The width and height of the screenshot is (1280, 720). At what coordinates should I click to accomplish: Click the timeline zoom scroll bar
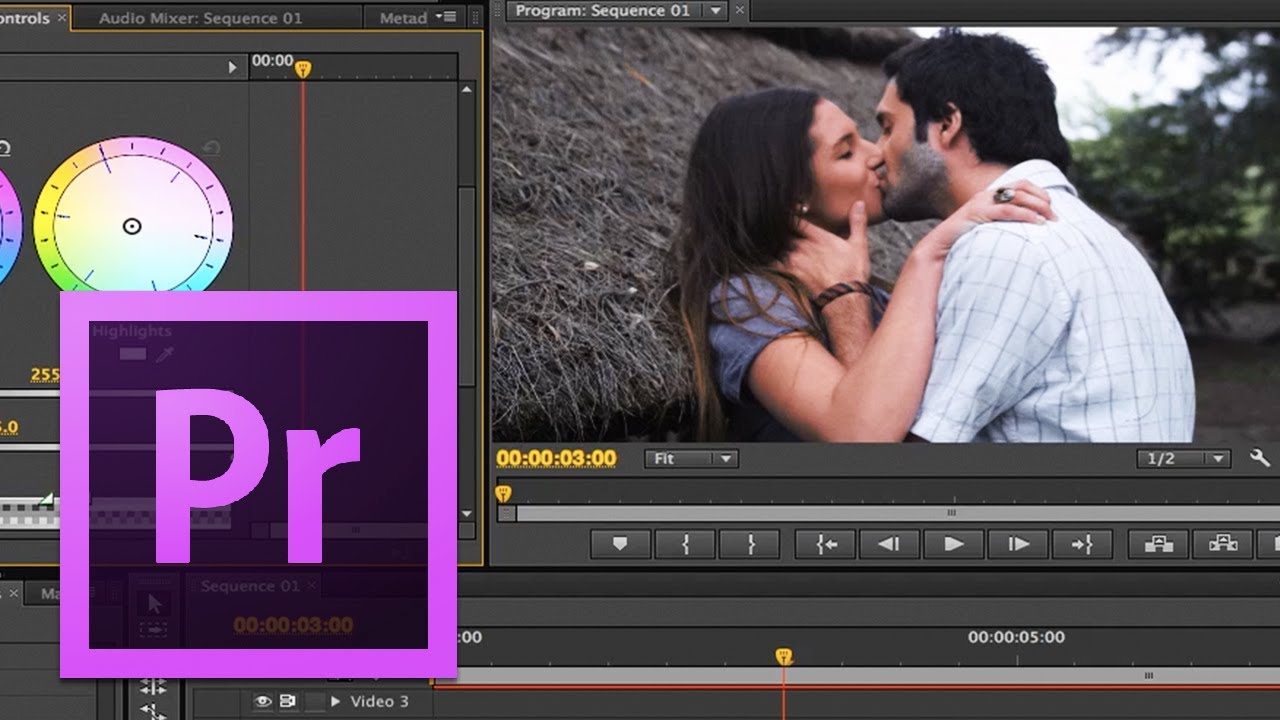[858, 676]
